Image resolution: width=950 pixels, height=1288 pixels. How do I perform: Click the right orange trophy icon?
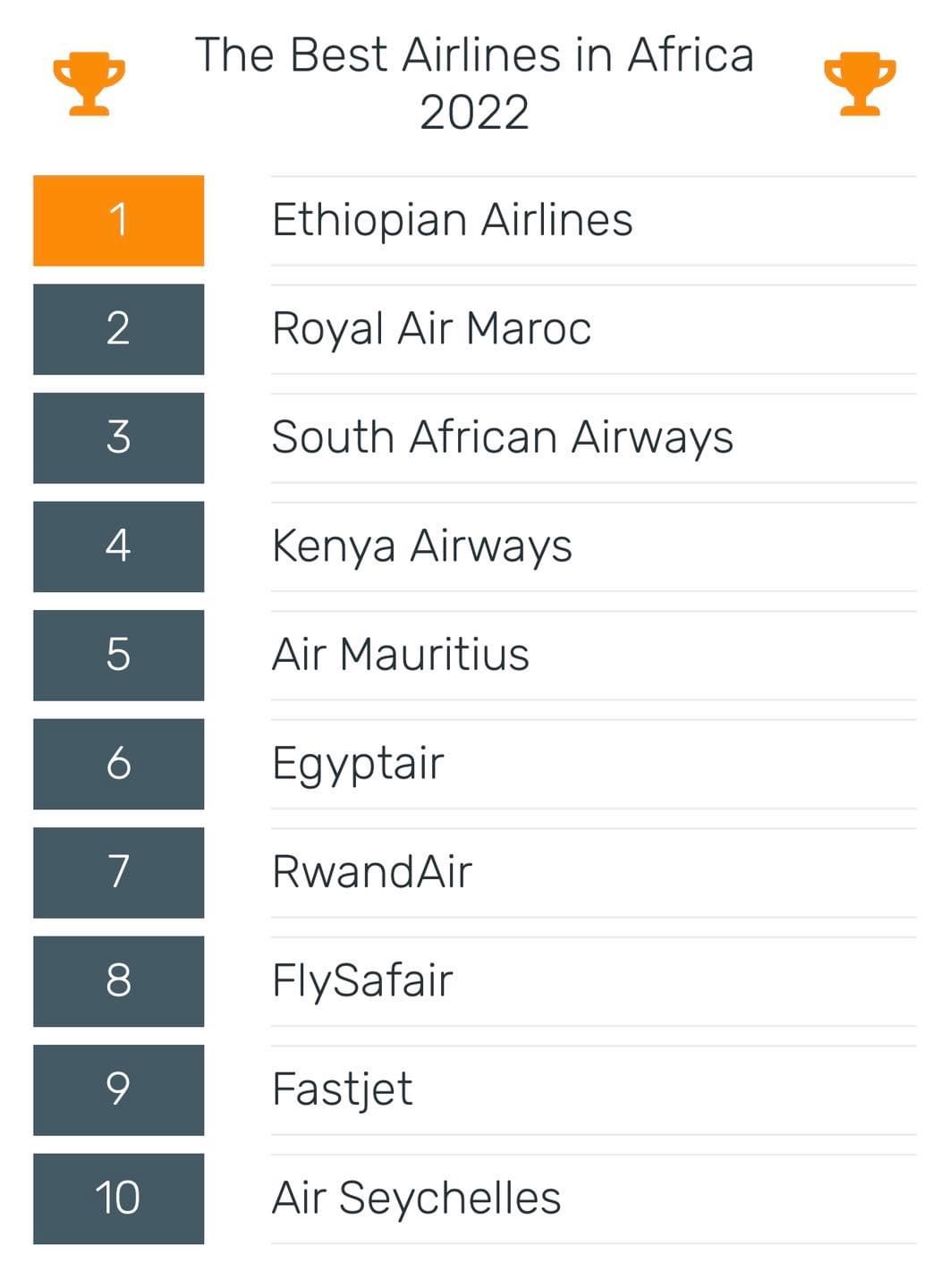(859, 83)
